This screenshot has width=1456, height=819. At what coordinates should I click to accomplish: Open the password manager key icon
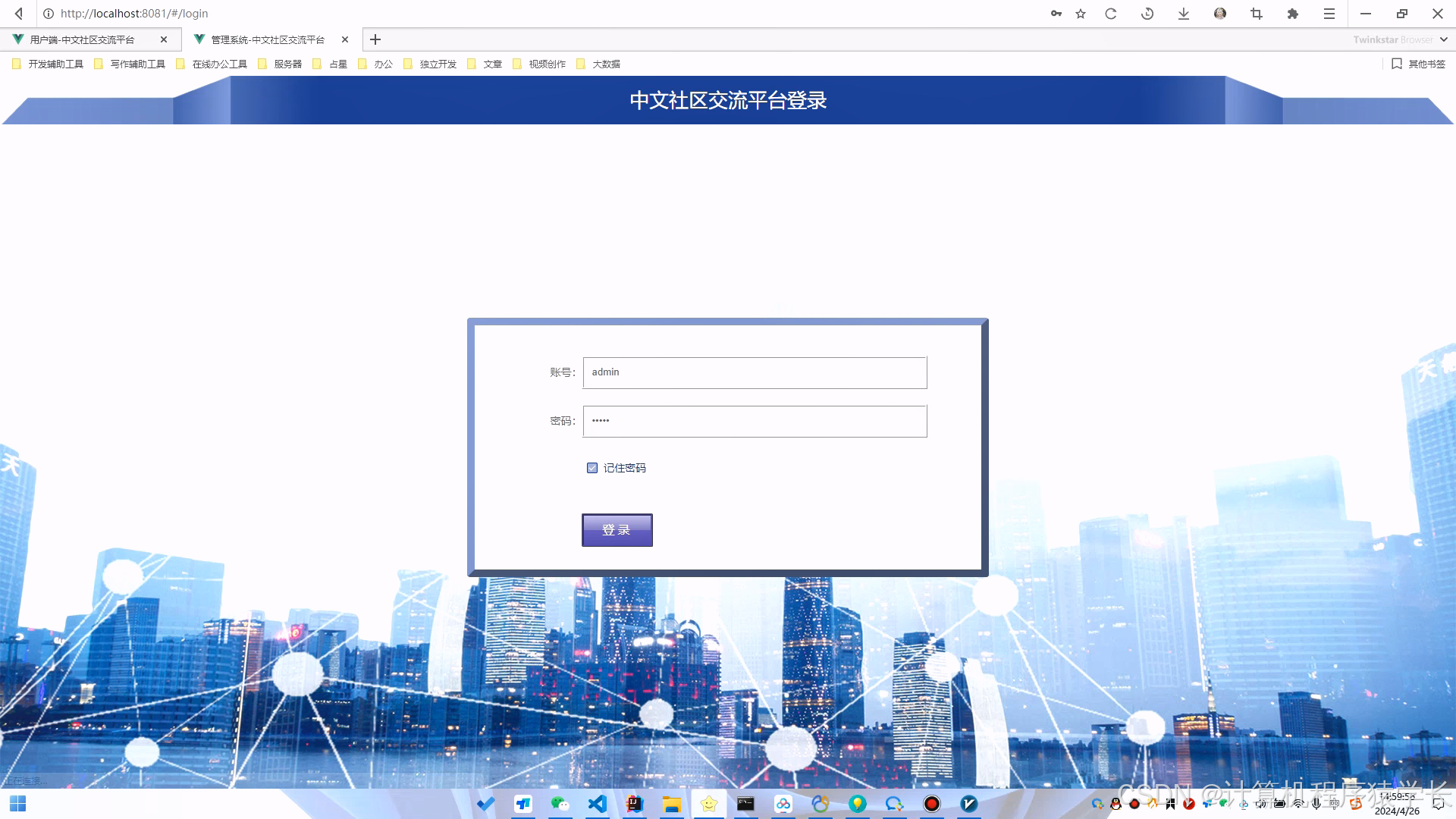tap(1056, 13)
